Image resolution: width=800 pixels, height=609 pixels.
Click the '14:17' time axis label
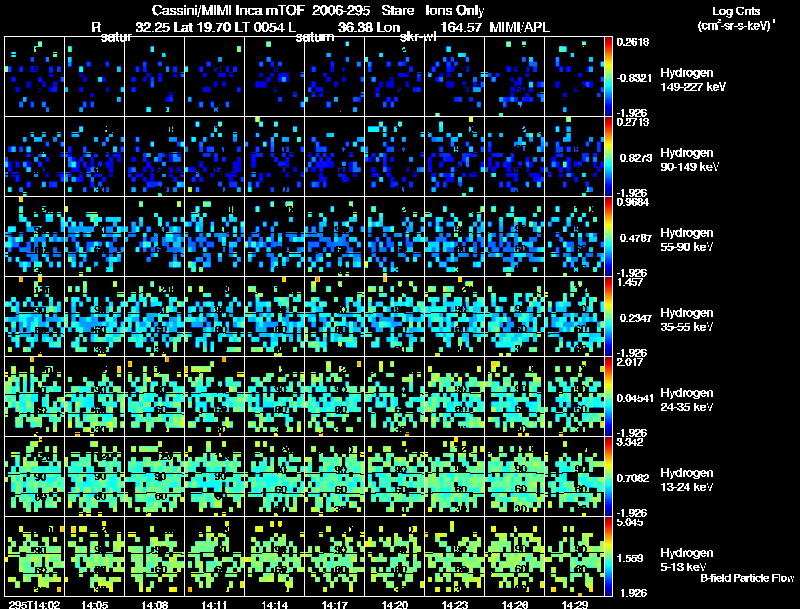(335, 604)
